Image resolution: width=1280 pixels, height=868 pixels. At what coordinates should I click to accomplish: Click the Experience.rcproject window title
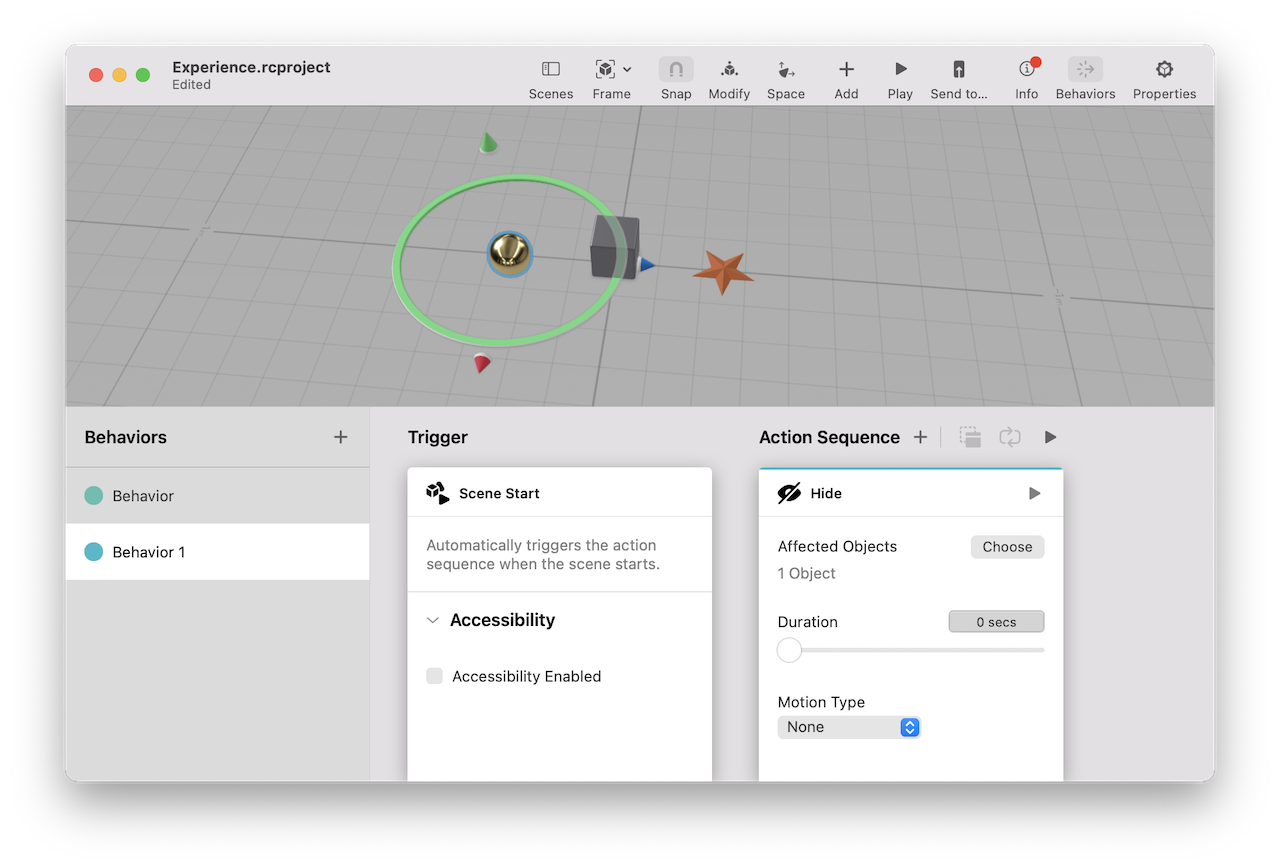coord(251,68)
